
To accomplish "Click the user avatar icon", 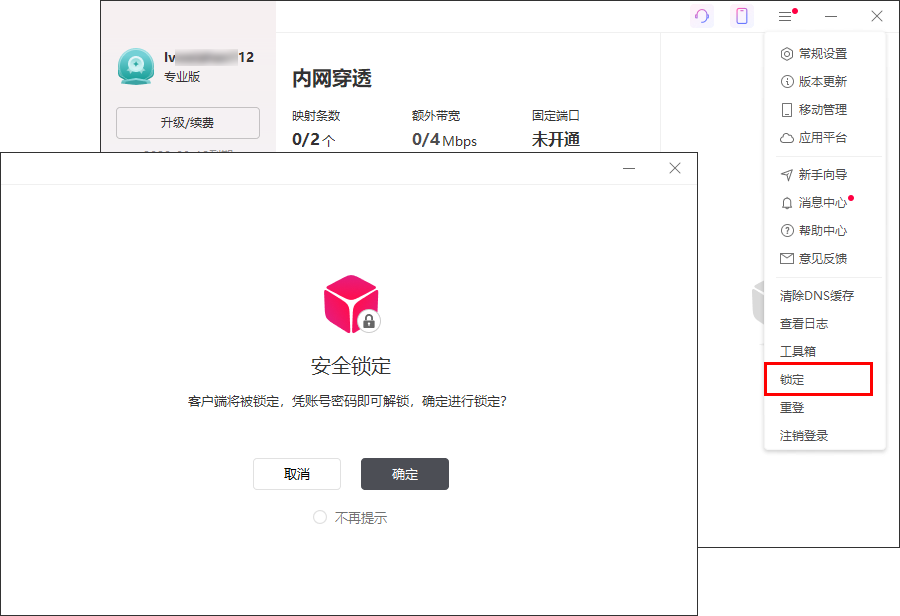I will 135,66.
